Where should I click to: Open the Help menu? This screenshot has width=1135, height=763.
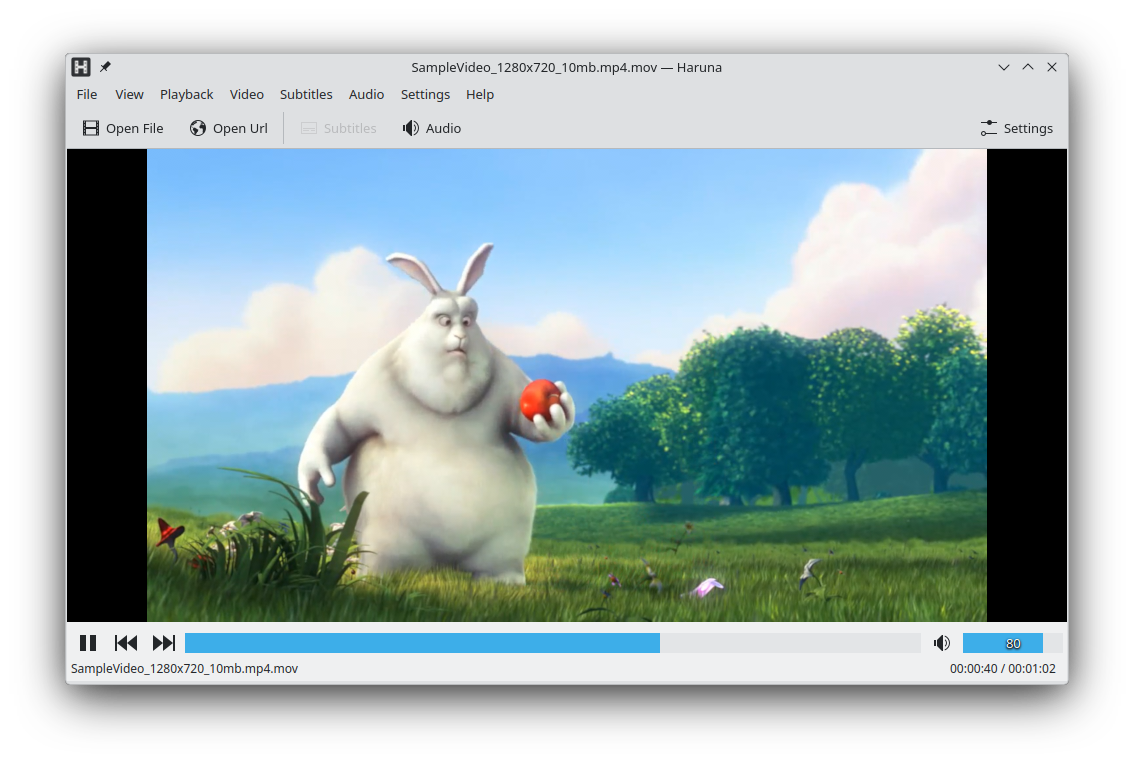click(480, 94)
